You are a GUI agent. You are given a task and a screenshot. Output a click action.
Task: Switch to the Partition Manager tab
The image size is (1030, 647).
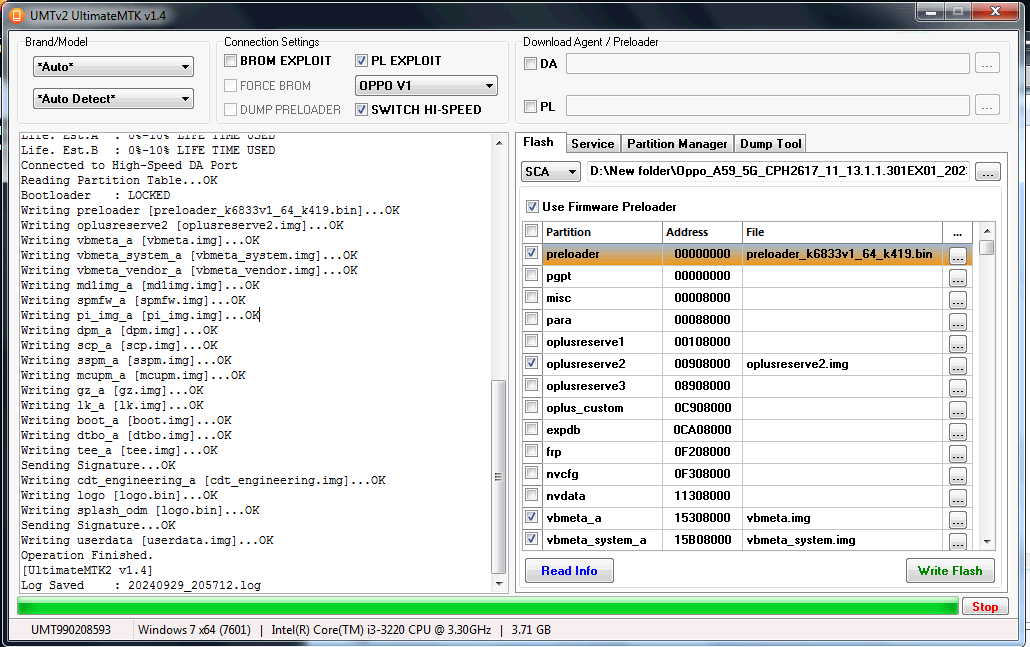point(677,144)
